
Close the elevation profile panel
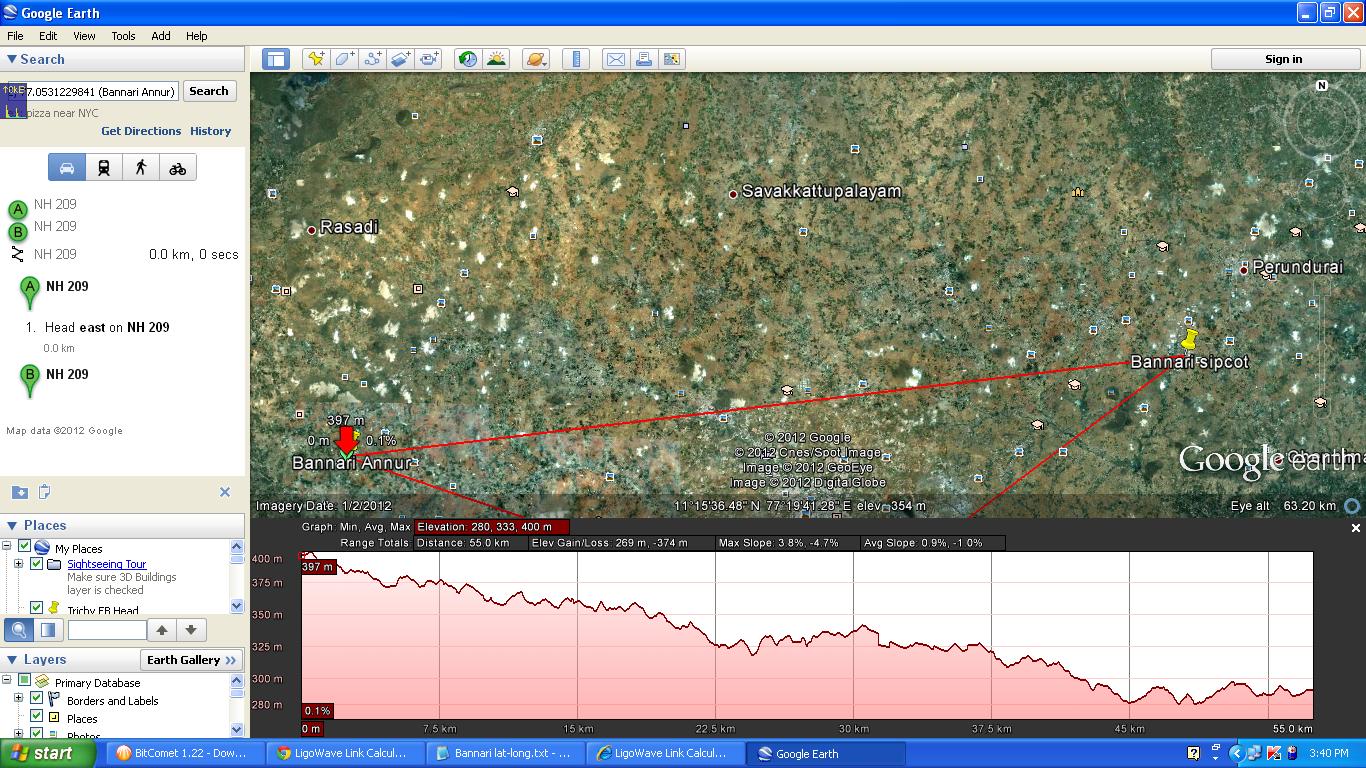[x=1356, y=528]
